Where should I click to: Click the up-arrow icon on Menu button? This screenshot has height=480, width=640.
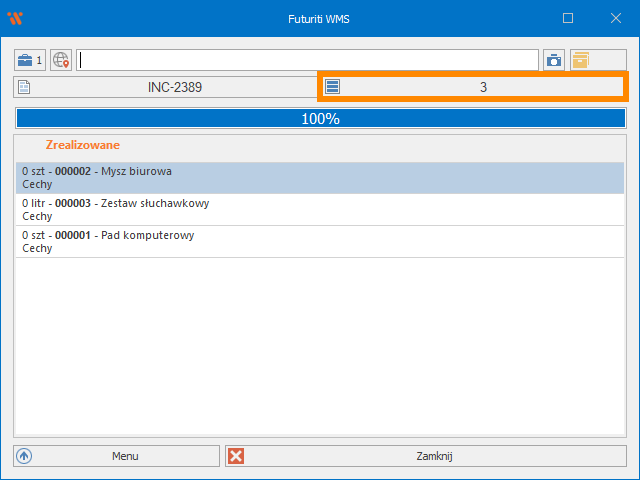tap(25, 456)
